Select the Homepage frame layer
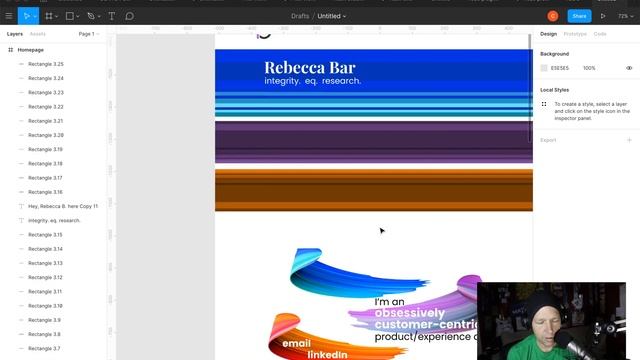Viewport: 640px width, 360px height. (31, 50)
